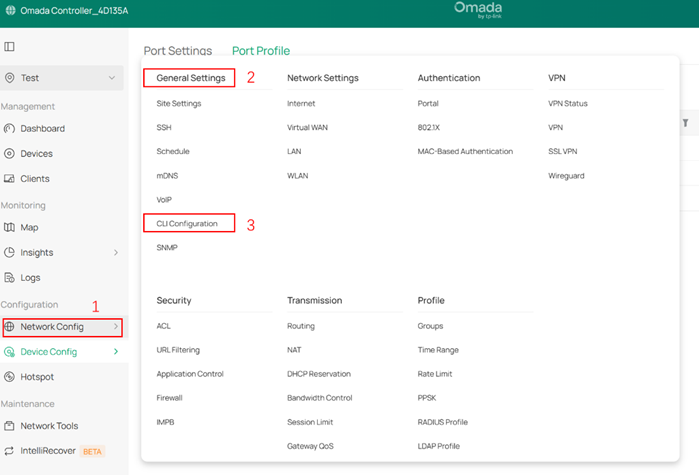The height and width of the screenshot is (475, 699).
Task: Select DHCP Reservation under Transmission
Action: pyautogui.click(x=318, y=374)
